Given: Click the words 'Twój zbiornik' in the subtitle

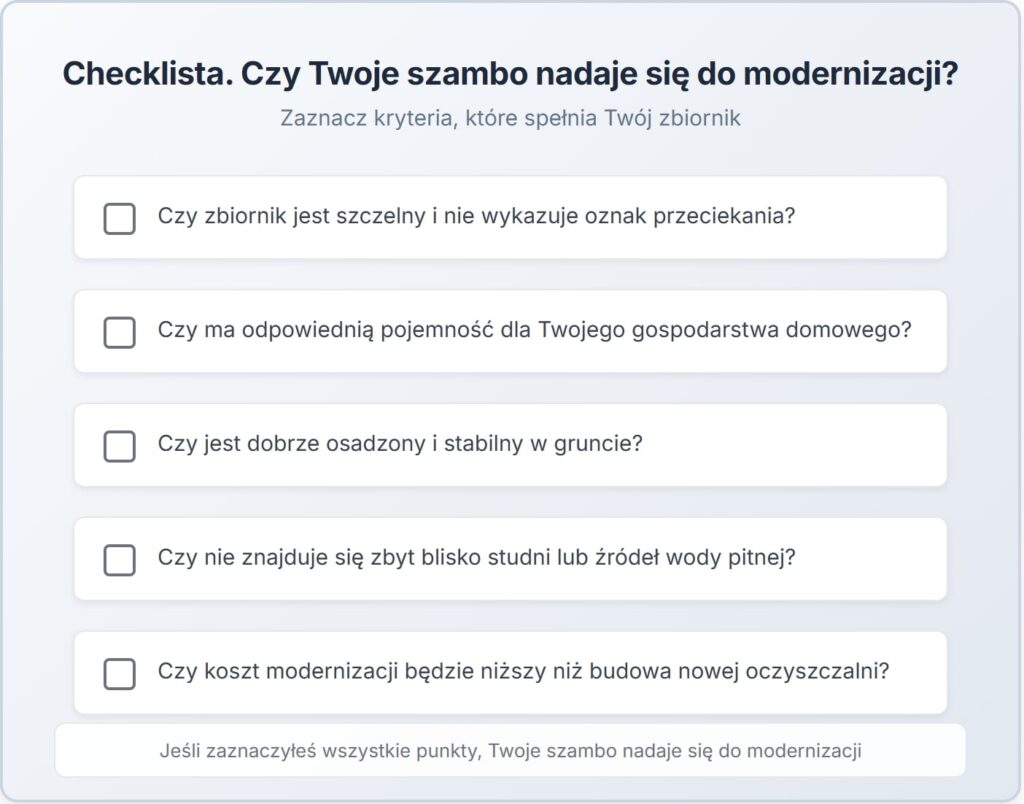Looking at the screenshot, I should tap(673, 118).
